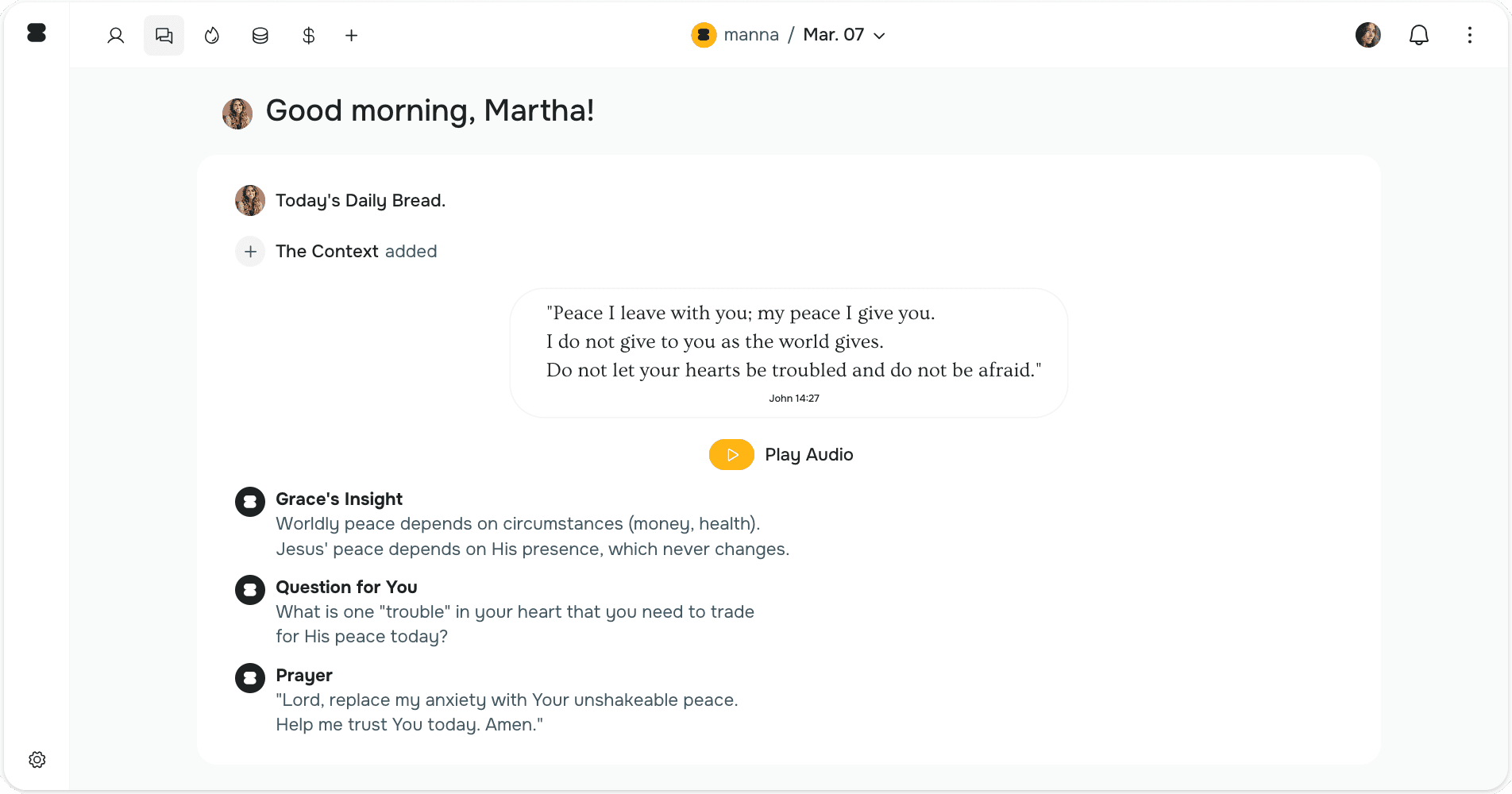Click the Play Audio label
Image resolution: width=1512 pixels, height=794 pixels.
pyautogui.click(x=809, y=455)
